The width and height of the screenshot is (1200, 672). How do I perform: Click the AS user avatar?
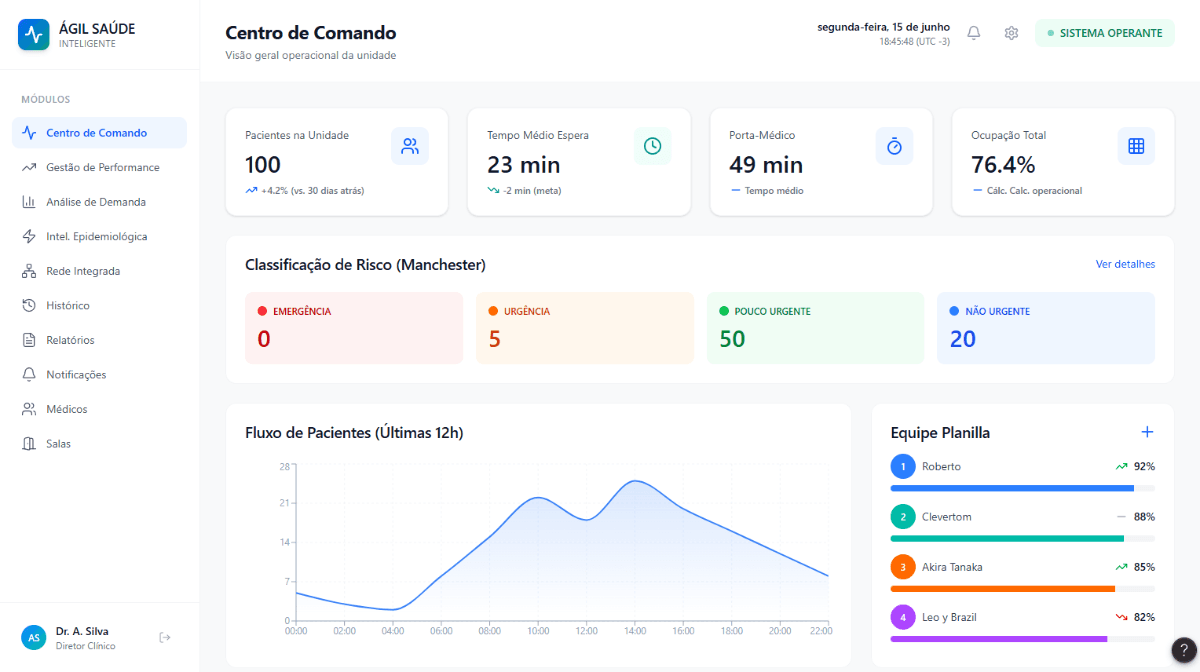click(x=34, y=637)
